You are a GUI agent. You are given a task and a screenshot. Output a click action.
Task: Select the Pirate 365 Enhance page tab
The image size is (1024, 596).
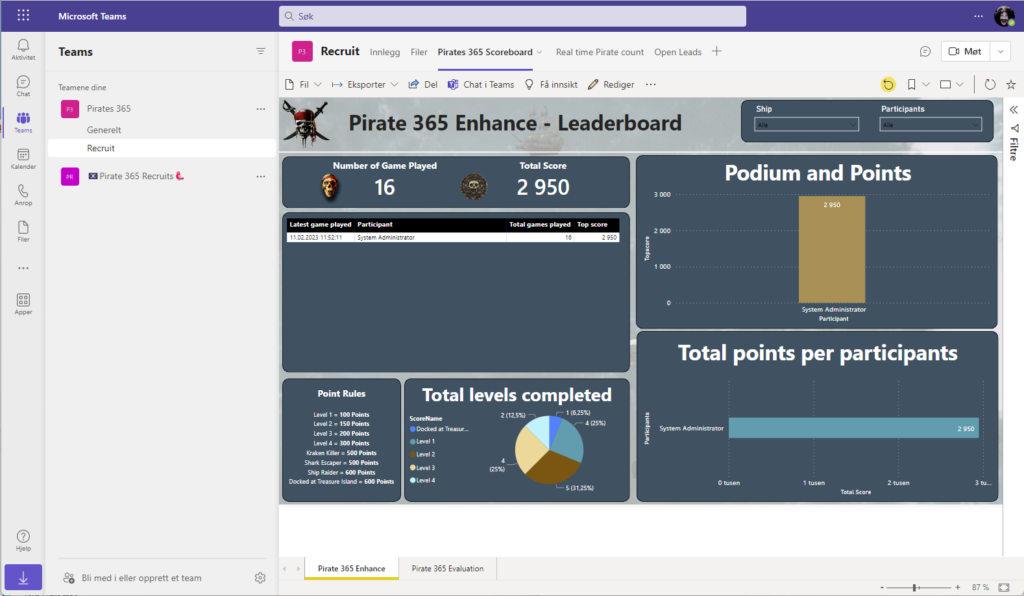[351, 569]
